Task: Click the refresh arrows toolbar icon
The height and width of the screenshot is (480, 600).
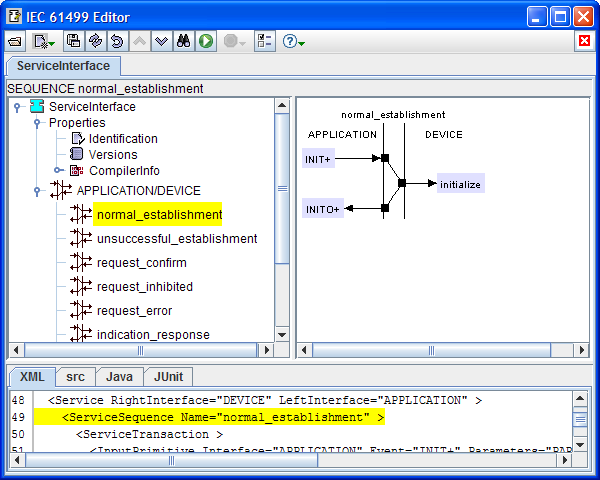Action: (95, 41)
